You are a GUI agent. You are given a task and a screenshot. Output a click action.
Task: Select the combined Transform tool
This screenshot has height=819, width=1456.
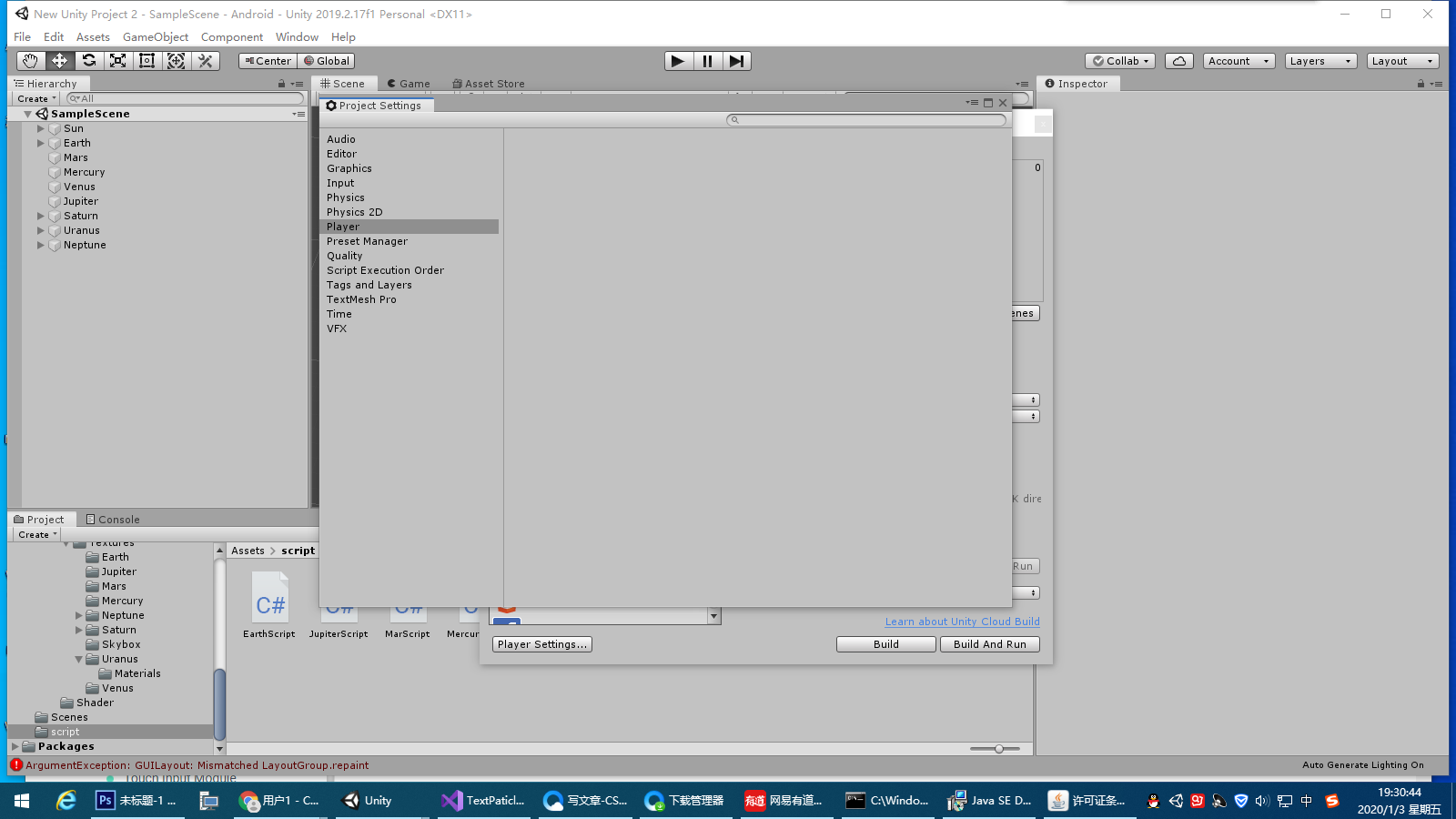[x=177, y=61]
